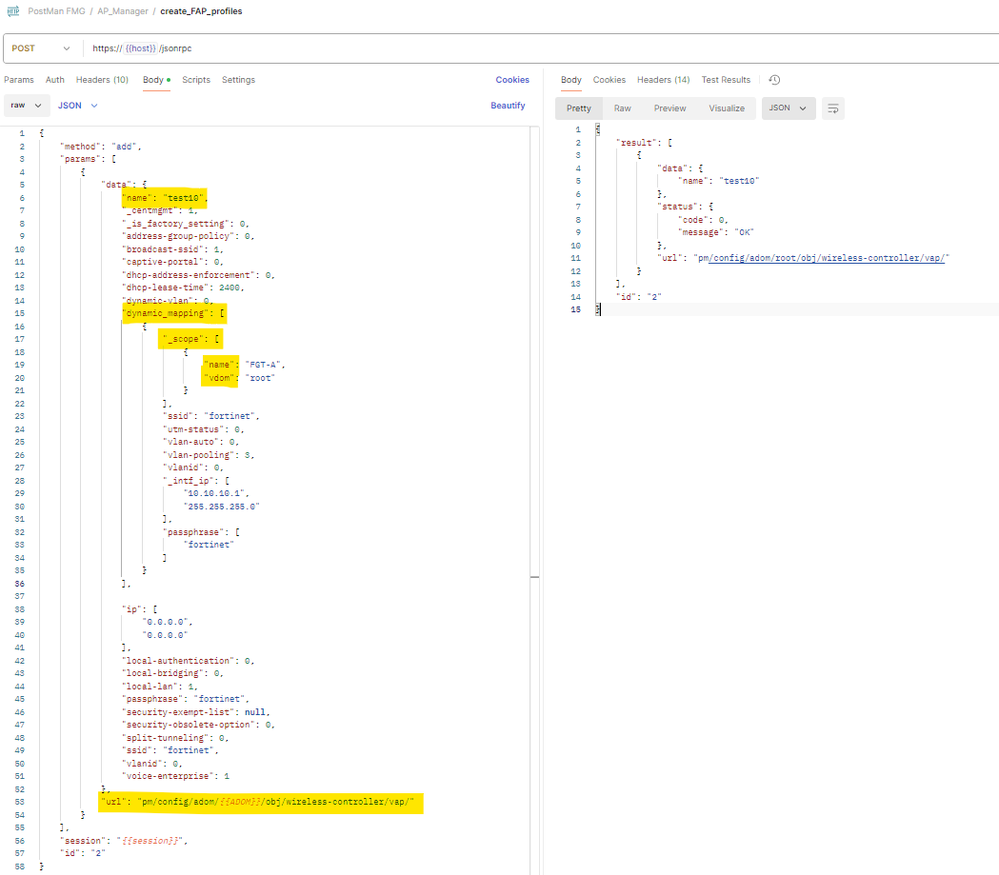
Task: Open the response Headers (14) tab
Action: coord(663,80)
